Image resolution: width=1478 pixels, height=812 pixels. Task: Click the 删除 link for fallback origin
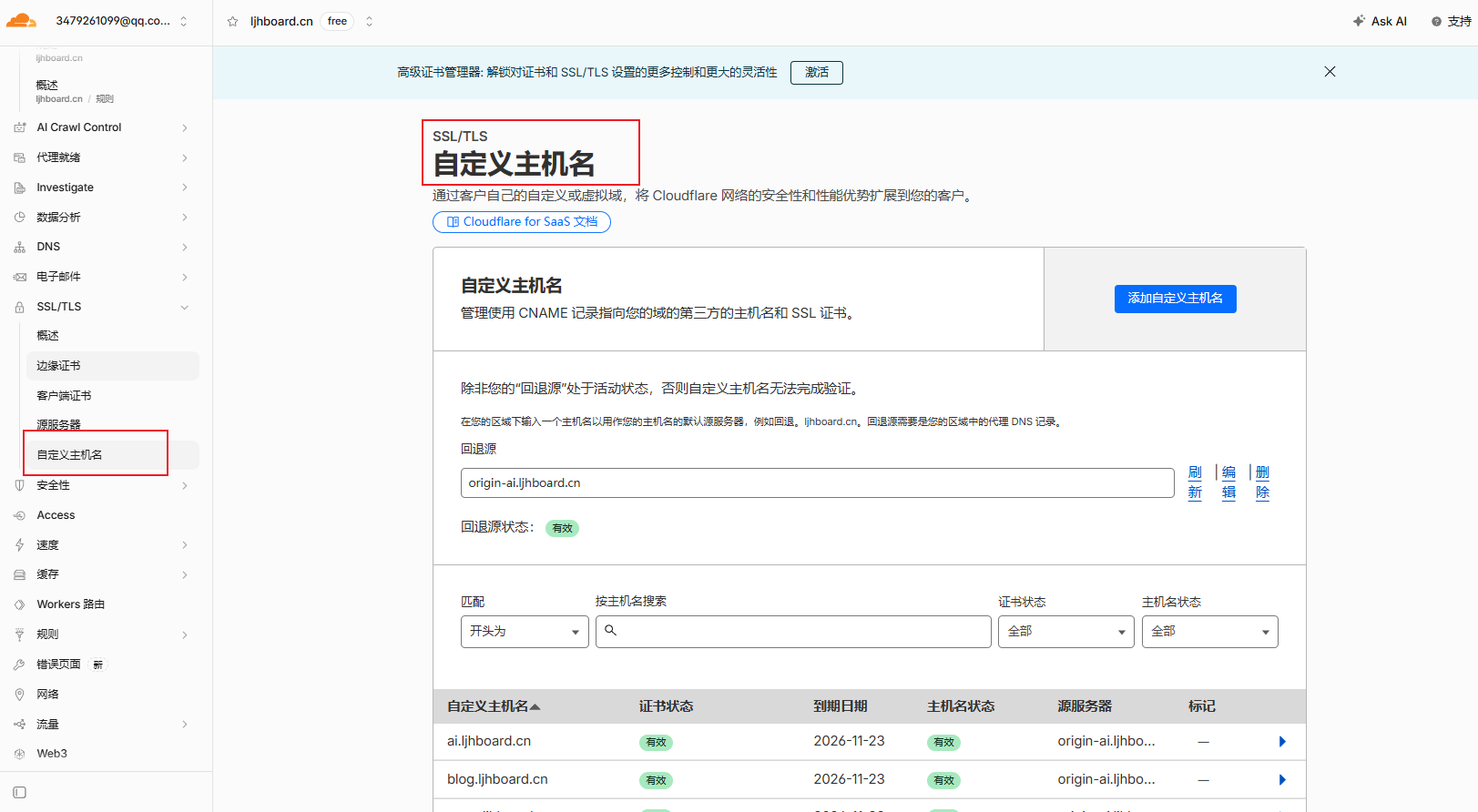pyautogui.click(x=1262, y=482)
